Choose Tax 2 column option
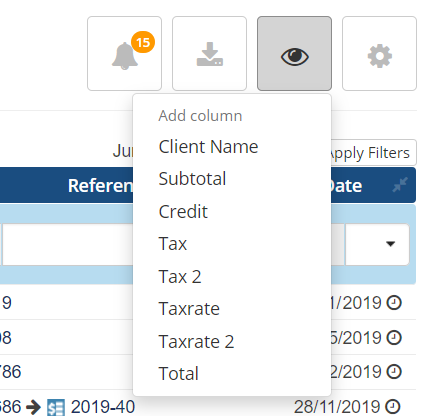 pyautogui.click(x=180, y=276)
